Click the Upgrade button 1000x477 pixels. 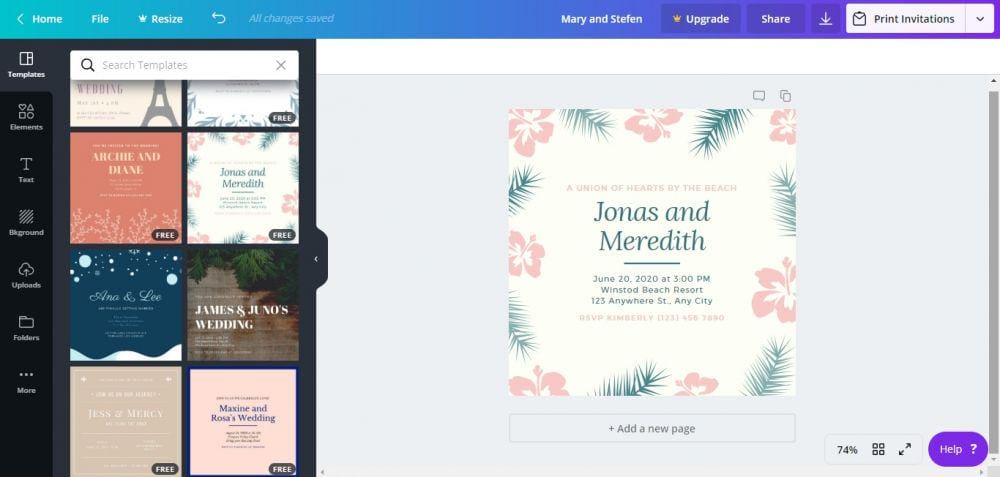[700, 19]
